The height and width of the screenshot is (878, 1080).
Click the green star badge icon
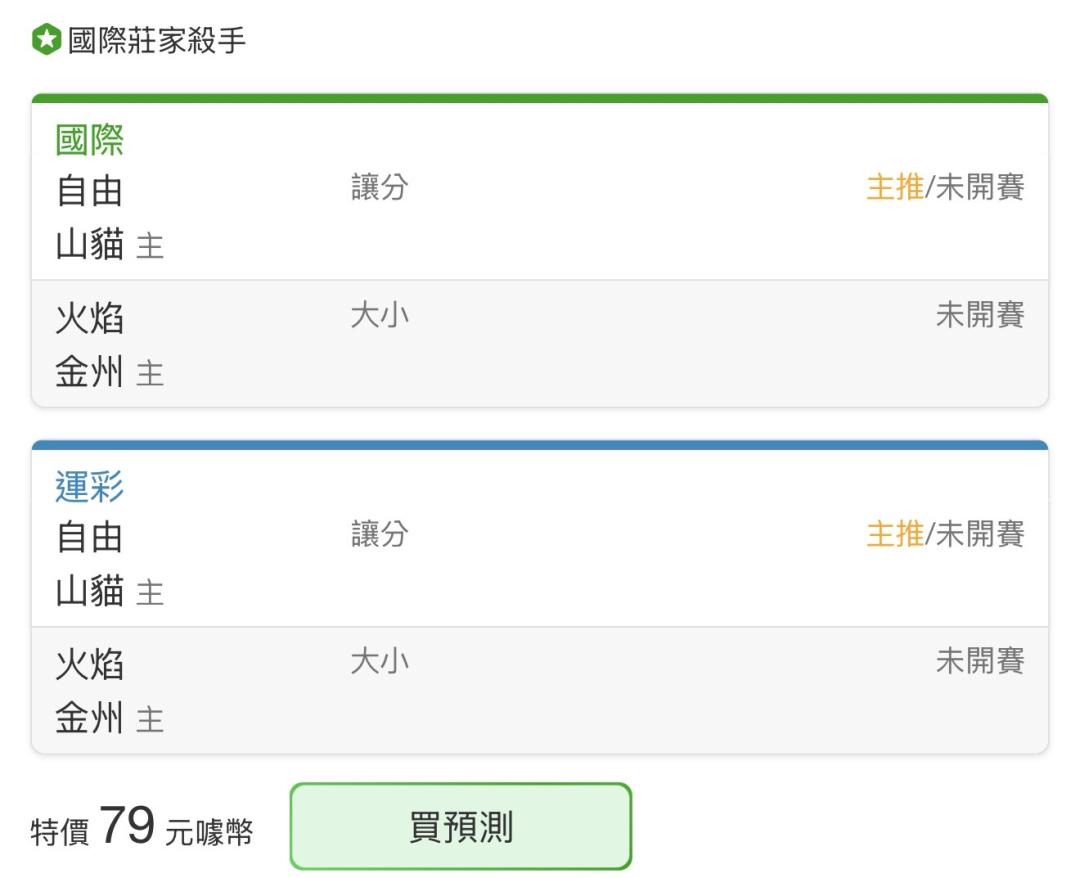coord(47,39)
